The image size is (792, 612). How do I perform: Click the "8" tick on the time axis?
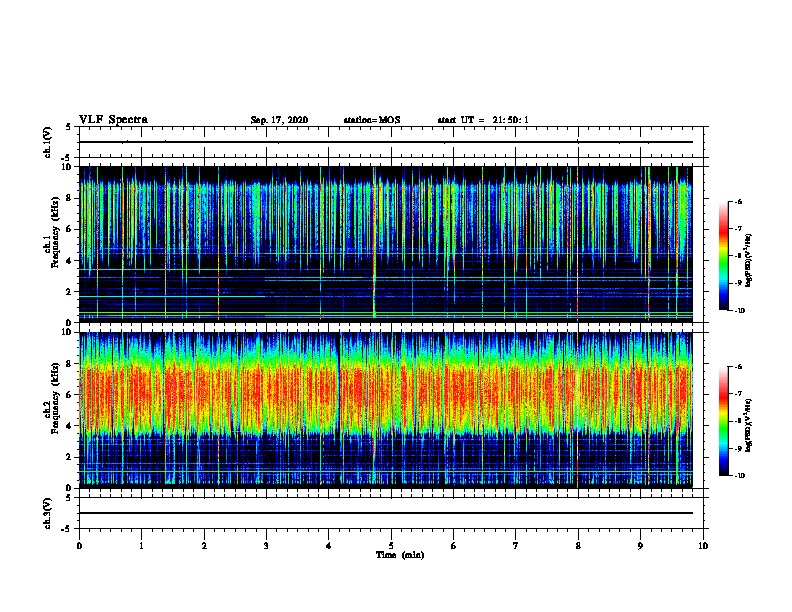tap(578, 546)
